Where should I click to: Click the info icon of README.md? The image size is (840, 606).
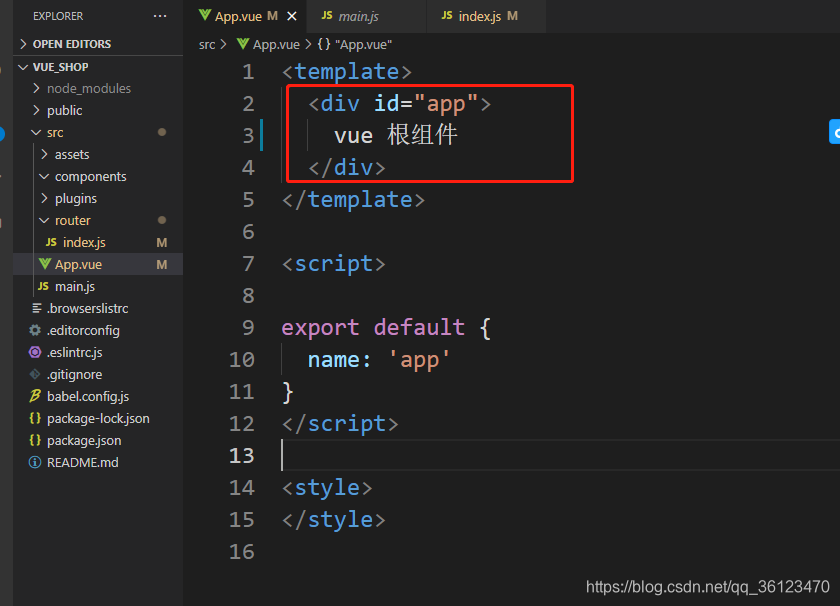pos(35,462)
